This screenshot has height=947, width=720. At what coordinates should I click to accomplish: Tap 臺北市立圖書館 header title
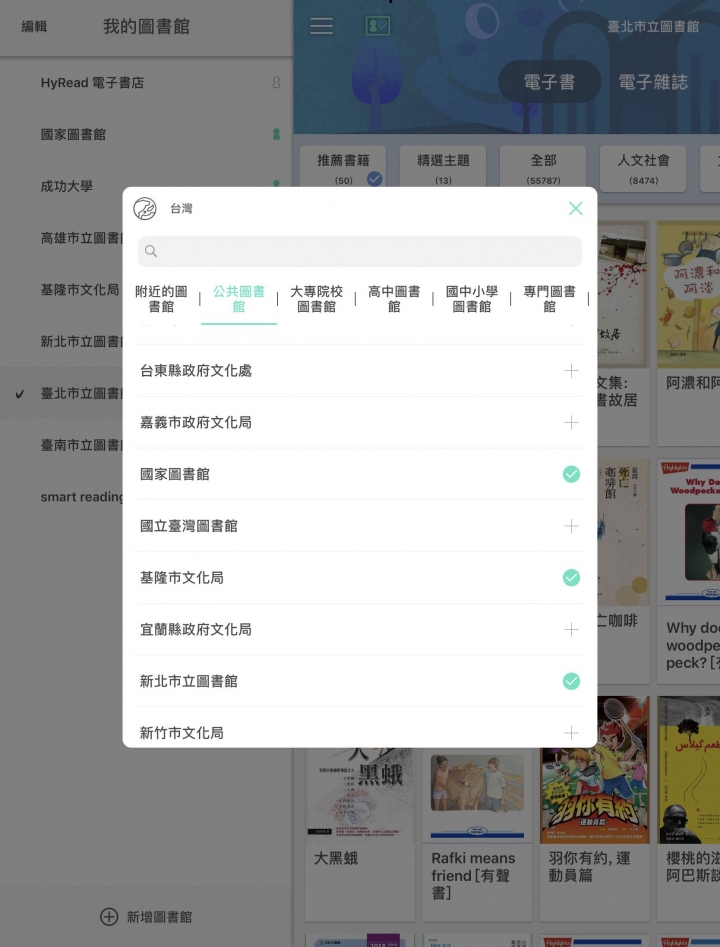click(x=653, y=27)
